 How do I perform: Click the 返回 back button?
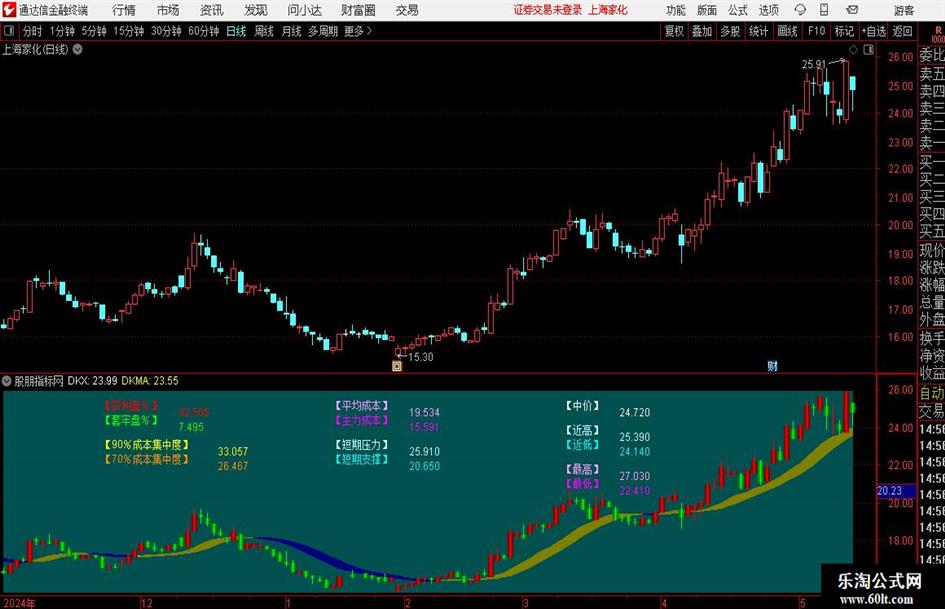(x=902, y=31)
